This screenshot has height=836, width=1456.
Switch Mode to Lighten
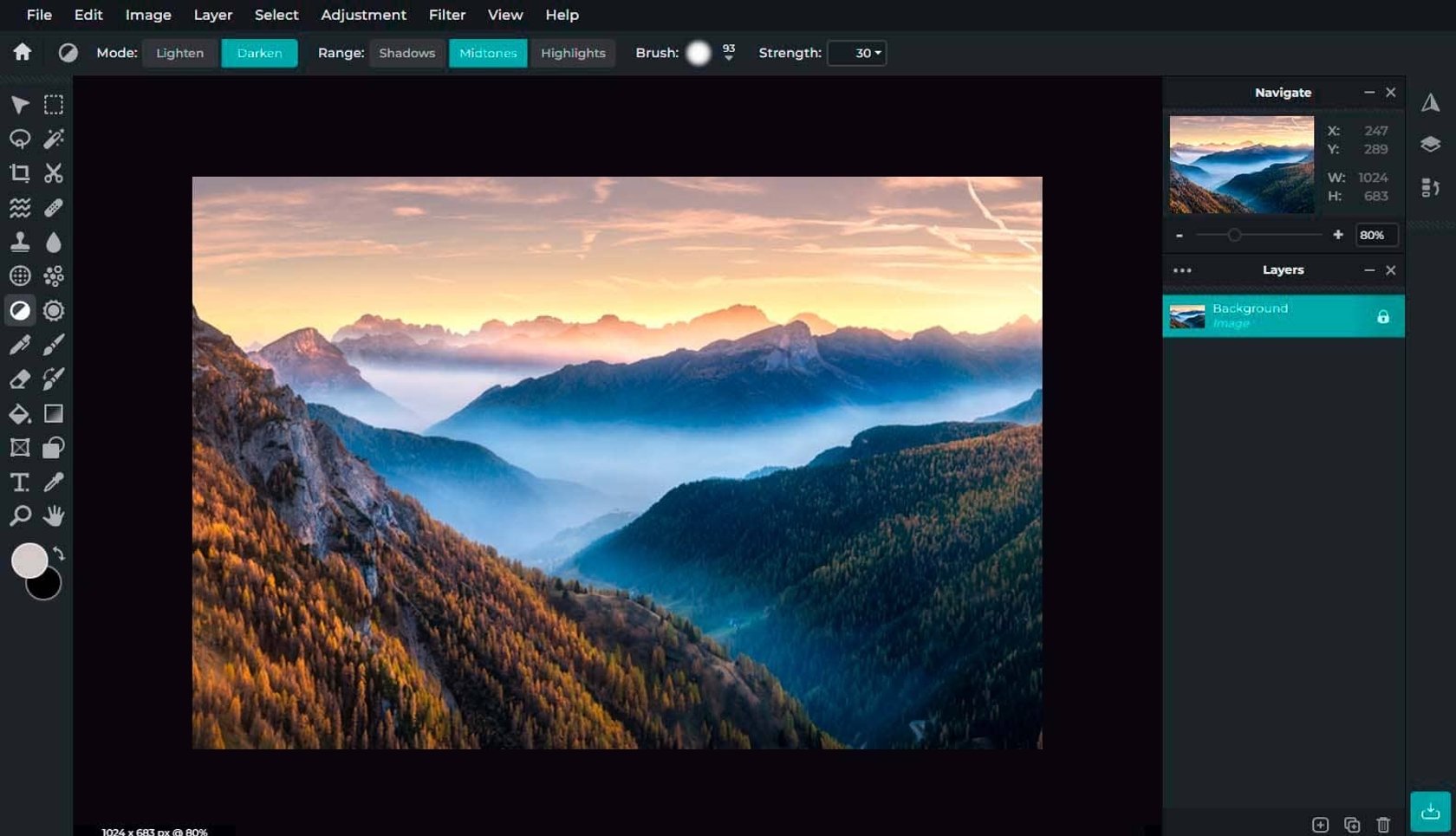pos(179,53)
